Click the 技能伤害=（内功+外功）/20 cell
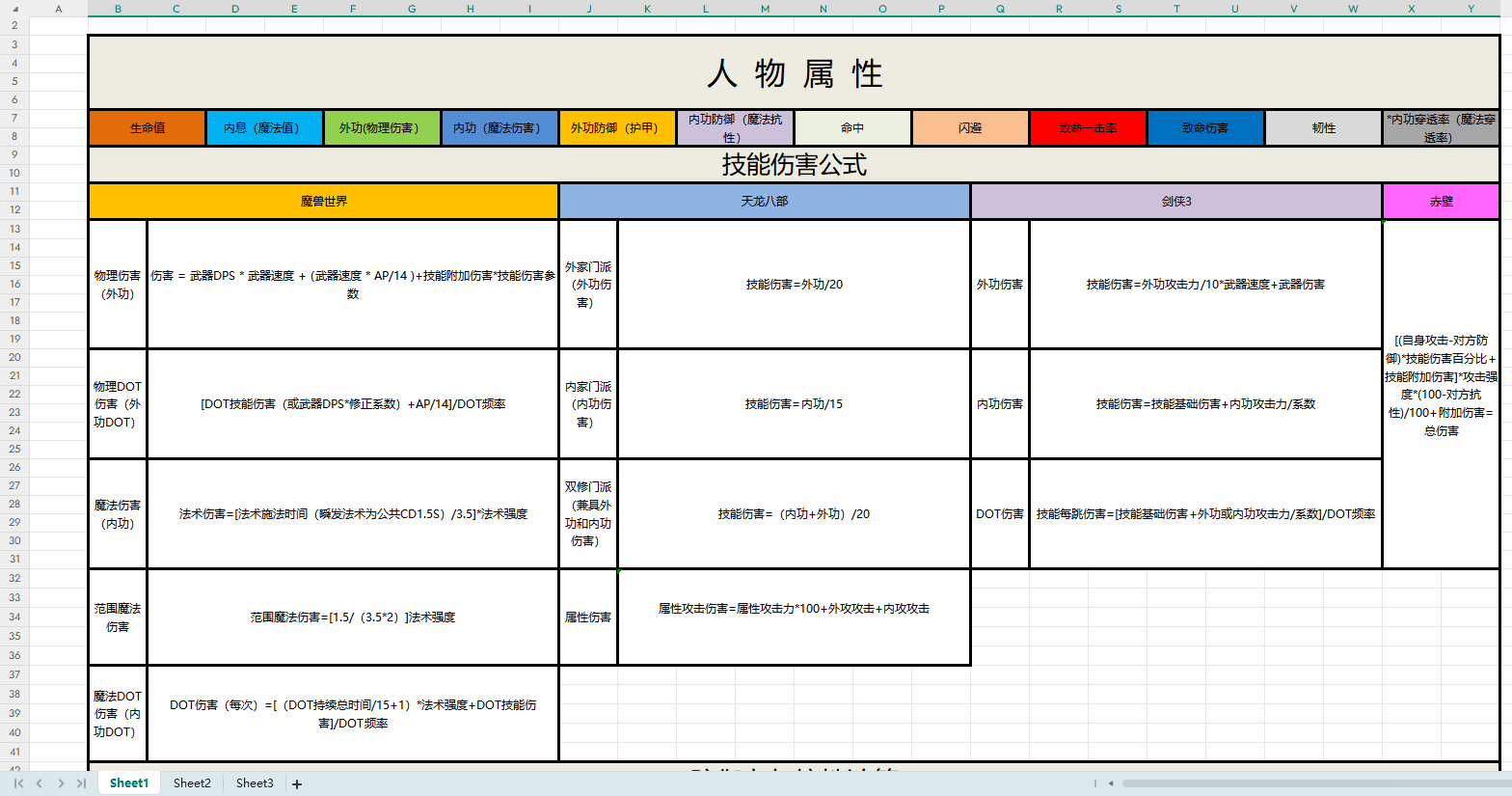The image size is (1512, 796). click(x=794, y=513)
